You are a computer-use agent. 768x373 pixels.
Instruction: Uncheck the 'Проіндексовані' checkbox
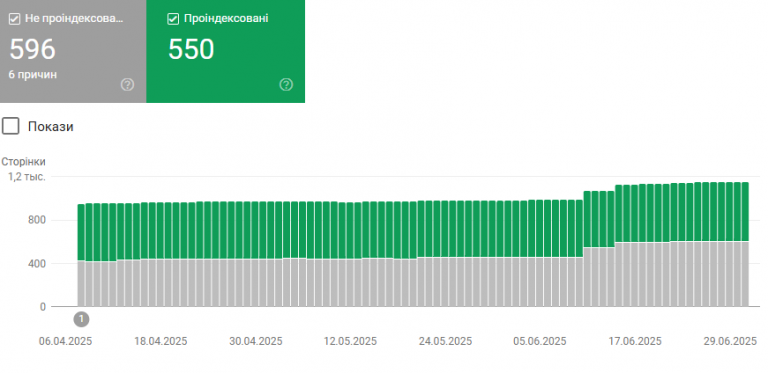point(173,19)
